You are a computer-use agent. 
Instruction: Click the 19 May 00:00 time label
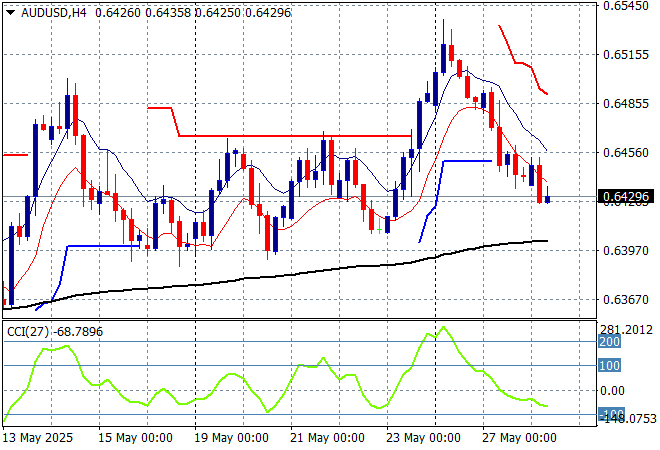[234, 437]
